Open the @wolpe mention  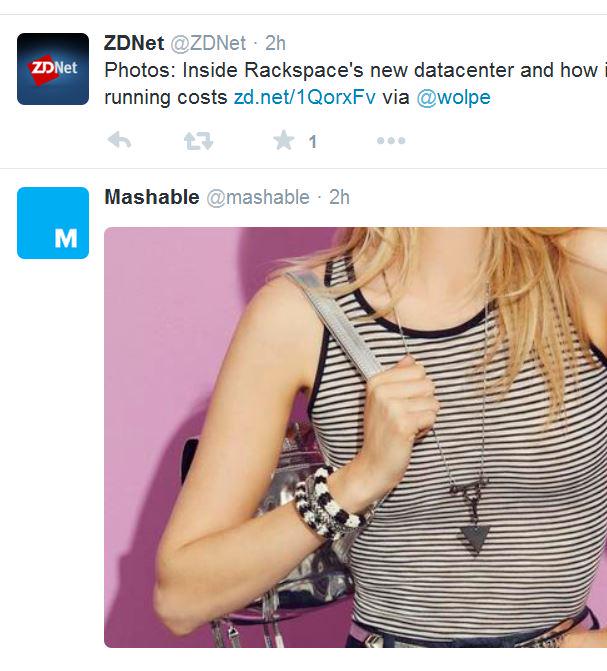[453, 98]
